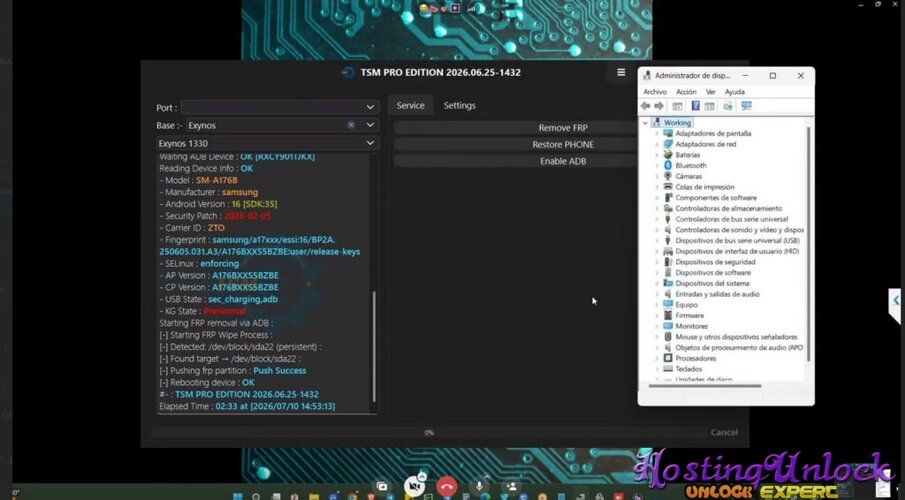Select Componentes de software item
The width and height of the screenshot is (905, 500).
pyautogui.click(x=716, y=197)
